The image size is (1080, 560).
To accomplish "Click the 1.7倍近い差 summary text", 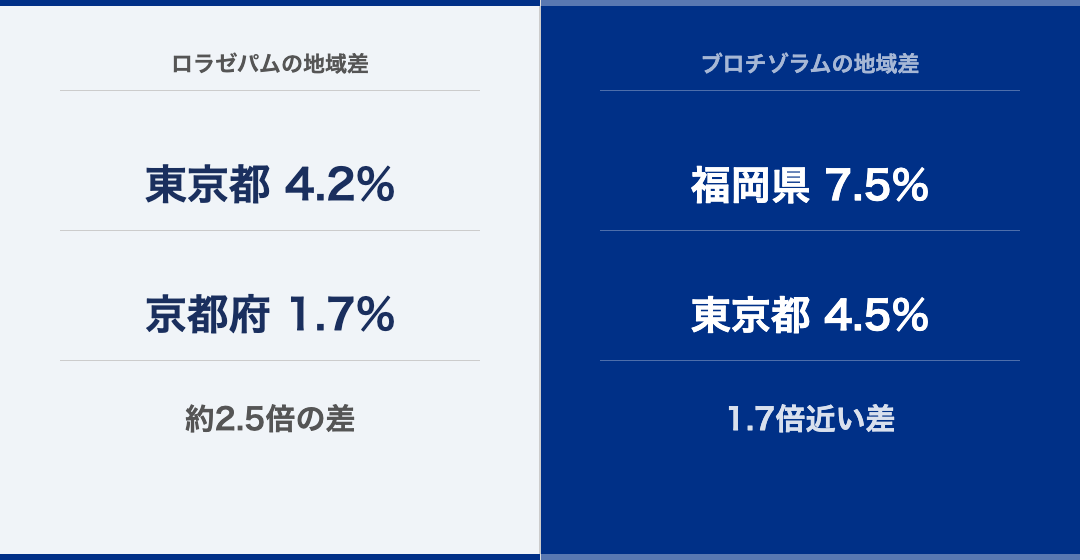I will (811, 419).
